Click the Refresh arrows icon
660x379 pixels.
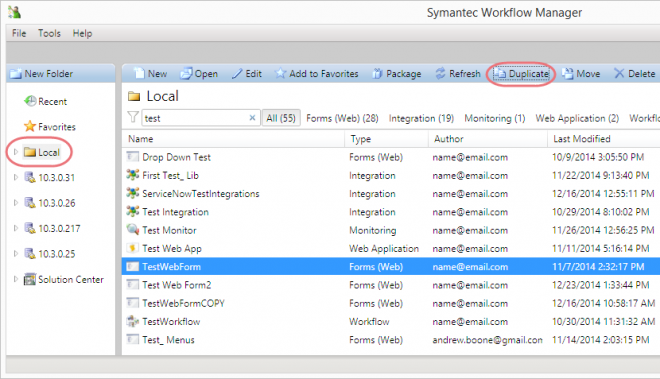(440, 73)
